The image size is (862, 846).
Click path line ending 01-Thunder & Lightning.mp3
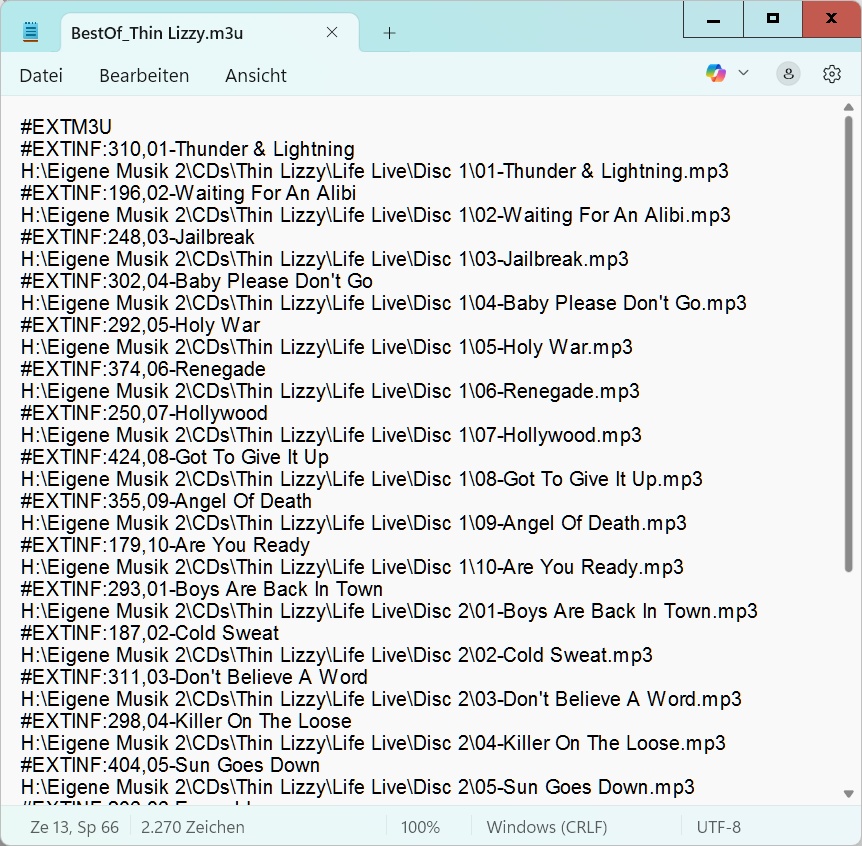click(x=374, y=171)
